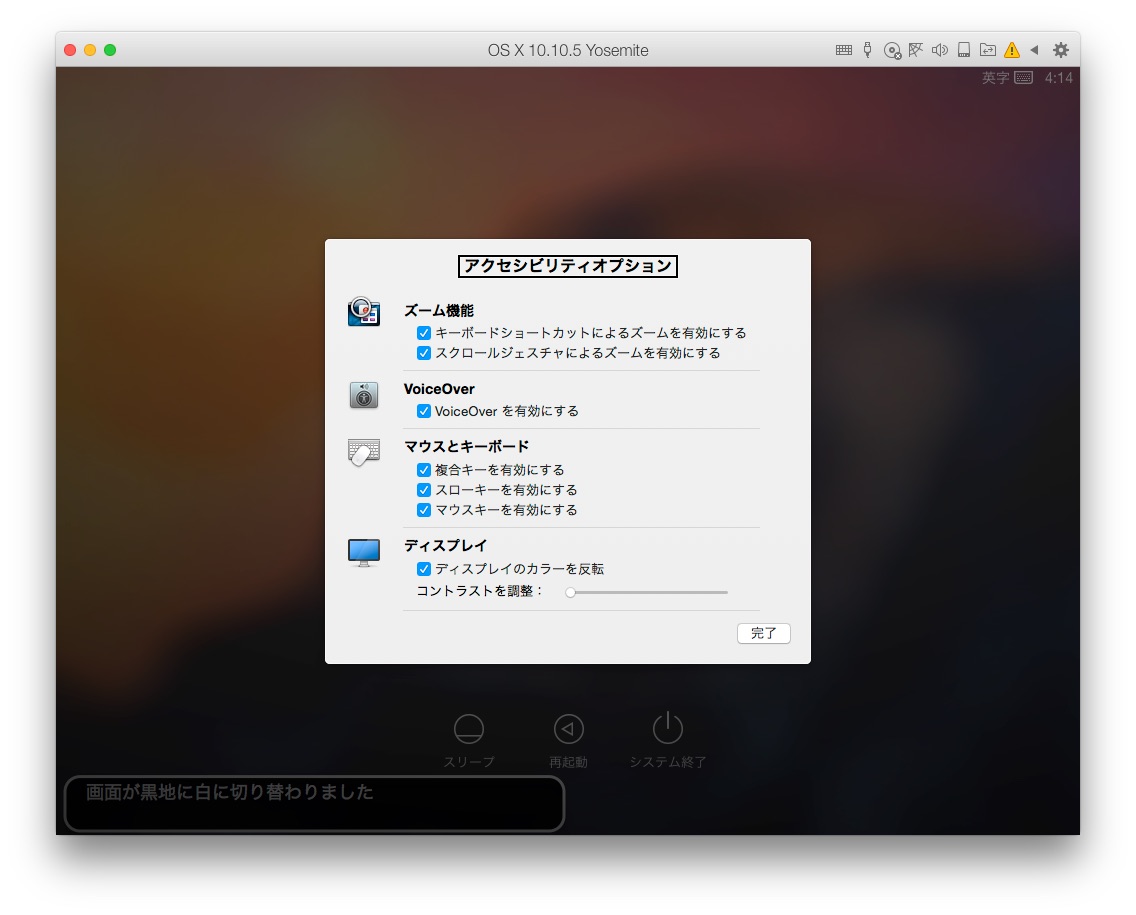Click the Mouse and Keyboard section icon
1136x915 pixels.
(x=364, y=452)
